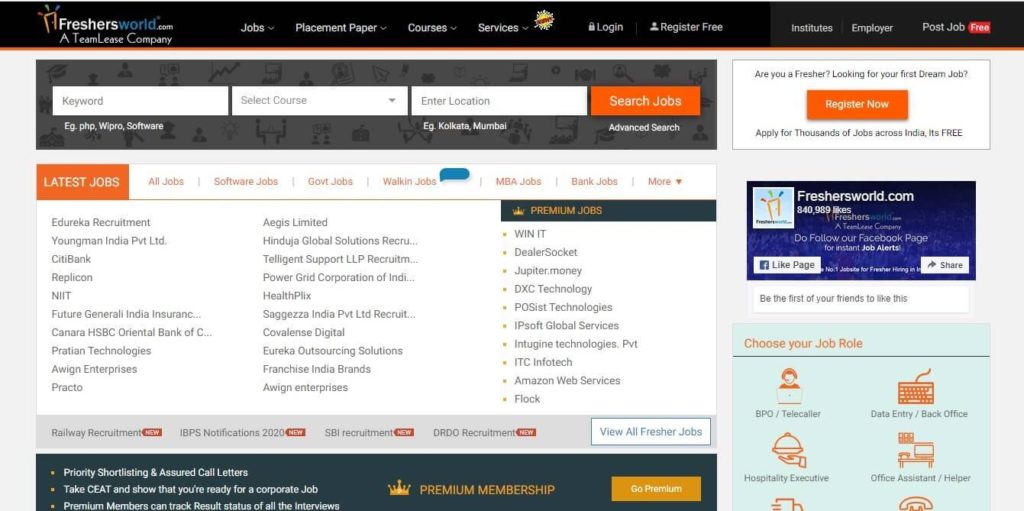1024x511 pixels.
Task: Open Advanced Search
Action: 644,127
